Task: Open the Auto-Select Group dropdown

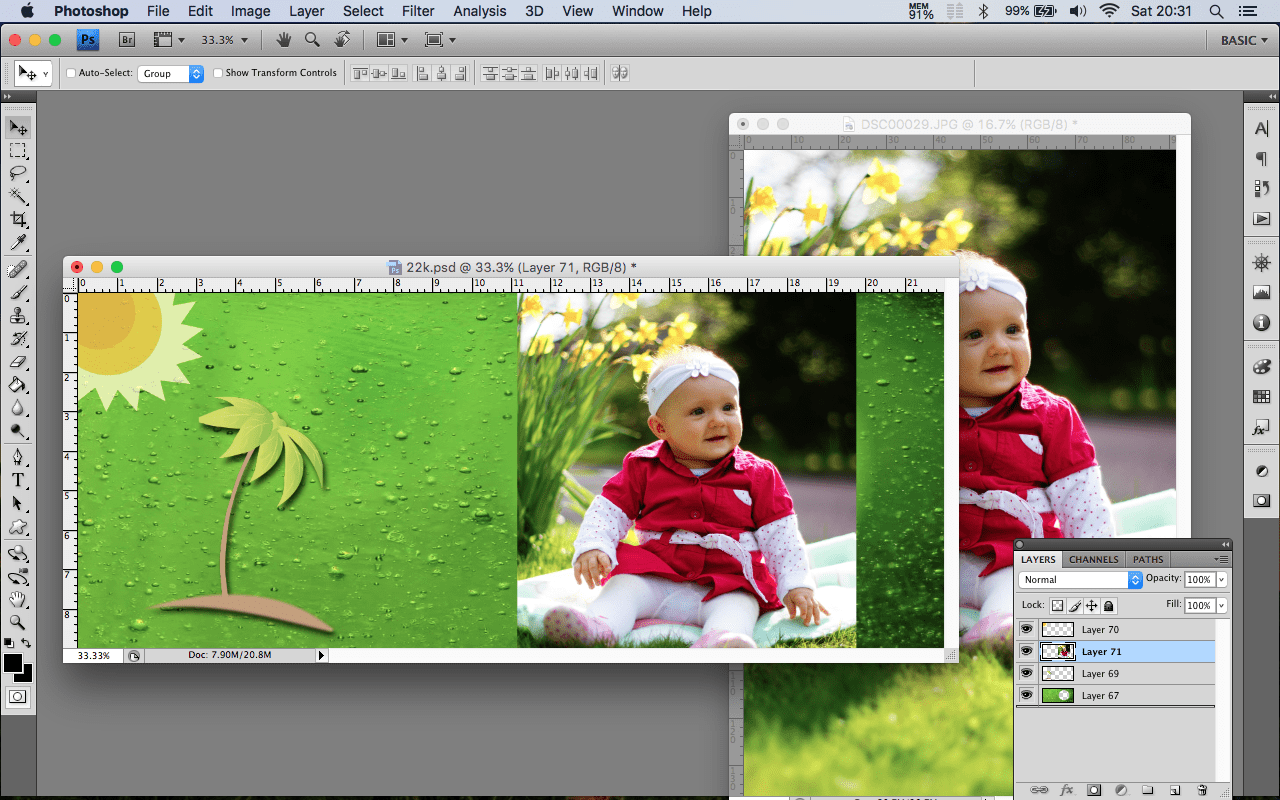Action: (171, 74)
